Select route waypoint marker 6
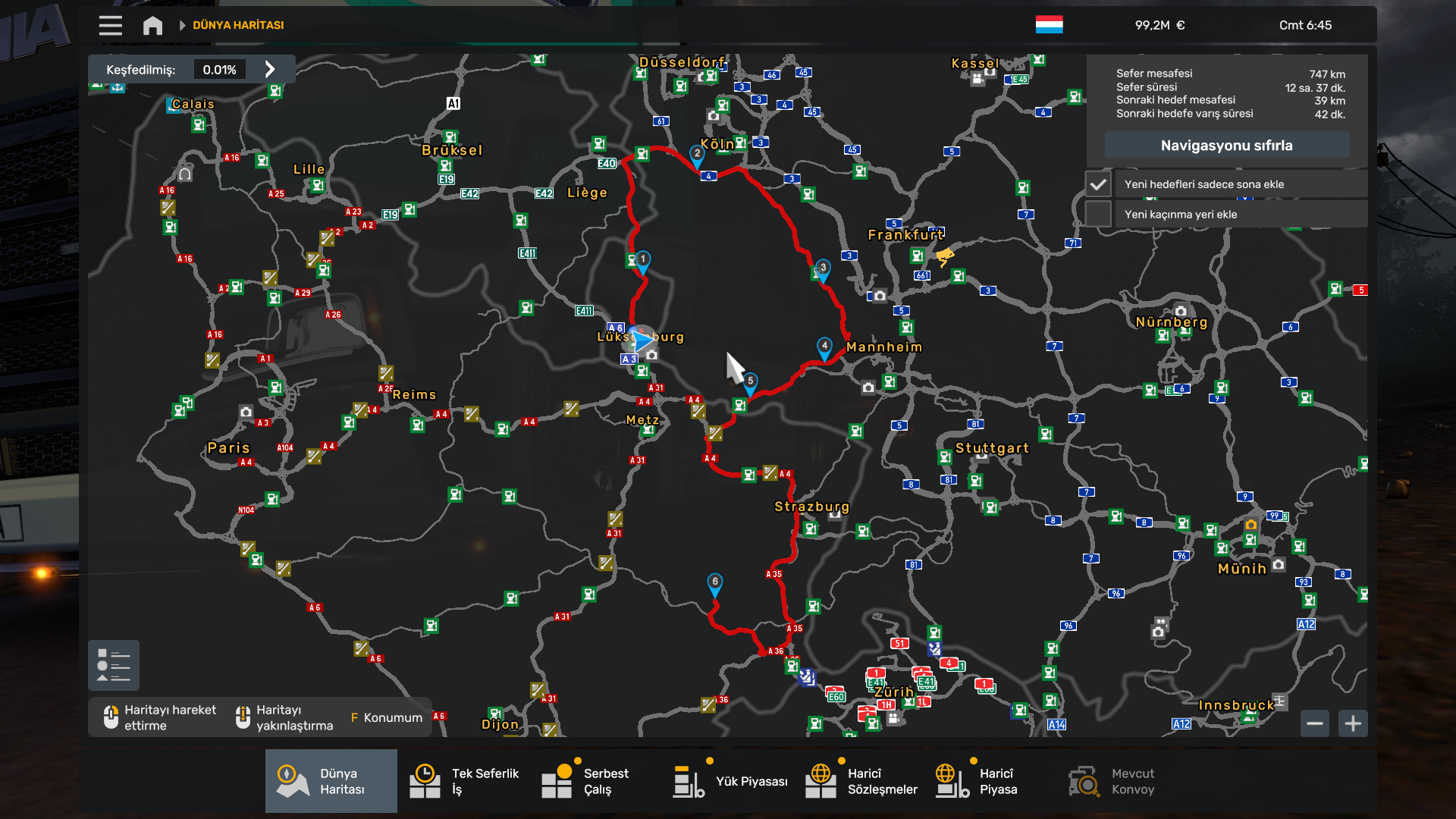The height and width of the screenshot is (819, 1456). pyautogui.click(x=714, y=582)
